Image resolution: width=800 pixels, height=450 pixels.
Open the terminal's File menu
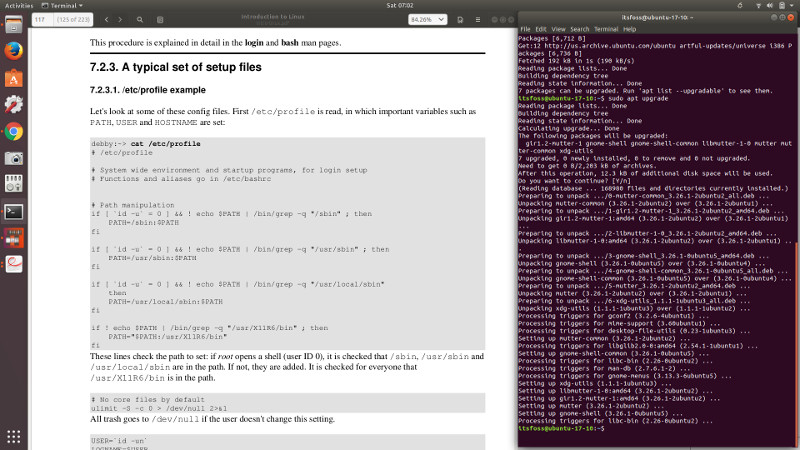click(525, 29)
